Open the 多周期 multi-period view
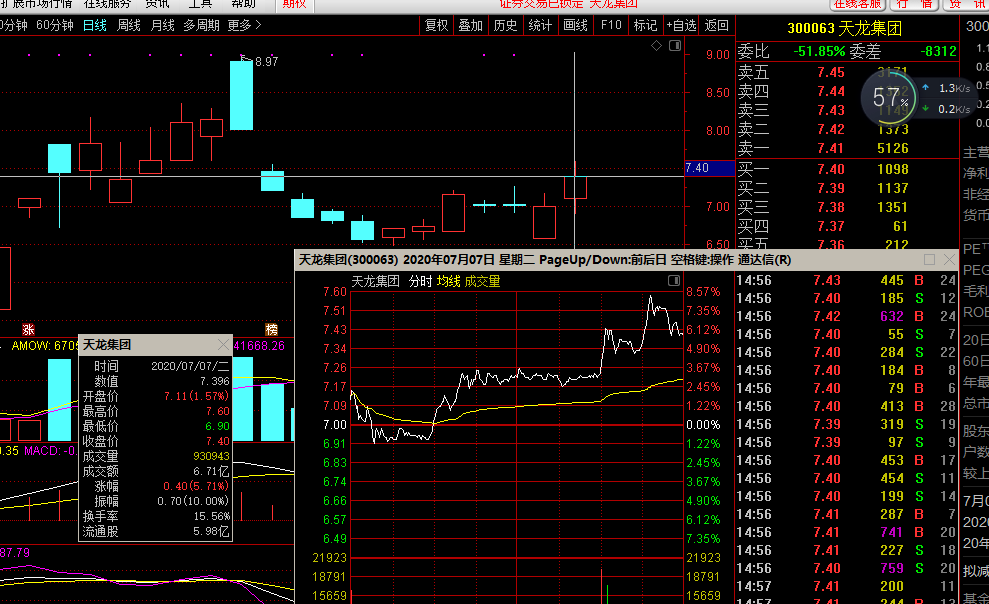The image size is (989, 604). tap(201, 25)
